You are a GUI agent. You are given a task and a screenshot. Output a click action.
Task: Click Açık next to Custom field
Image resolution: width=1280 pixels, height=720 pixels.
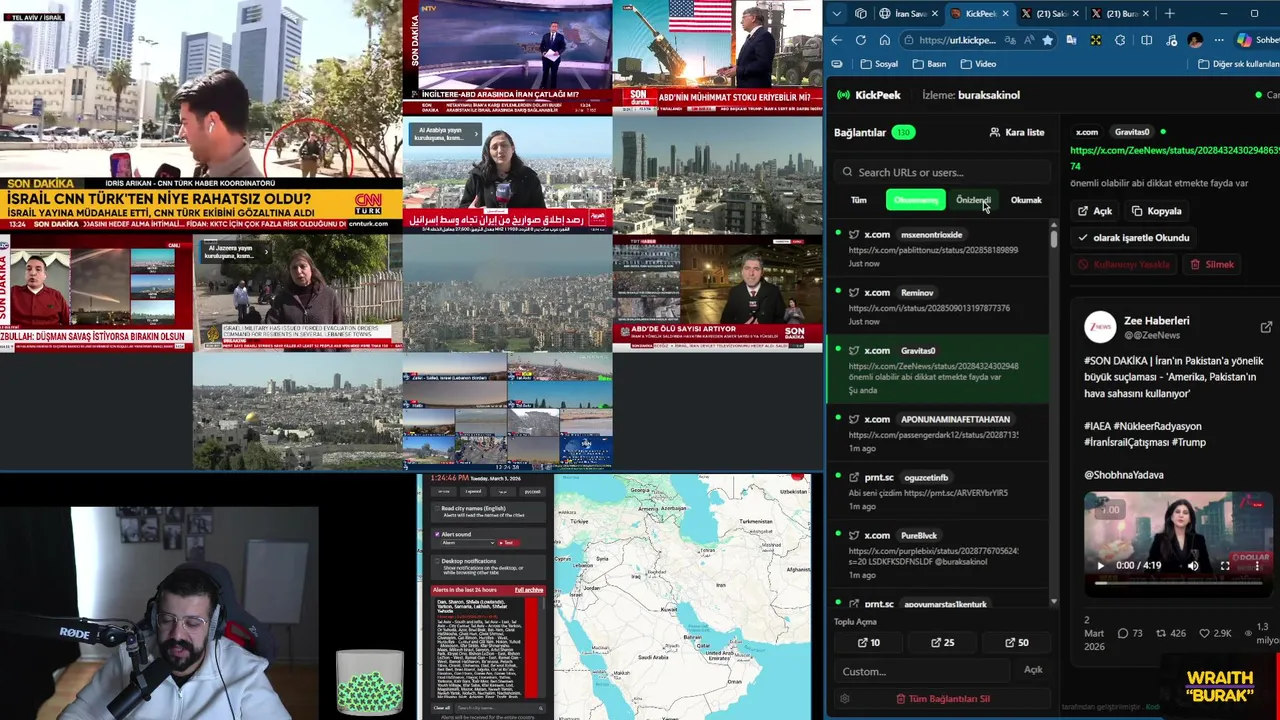click(1033, 670)
